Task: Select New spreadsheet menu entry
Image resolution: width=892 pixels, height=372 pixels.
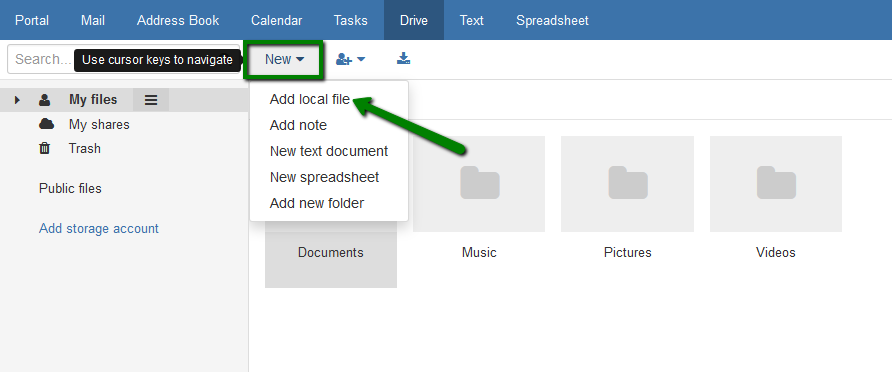Action: 324,177
